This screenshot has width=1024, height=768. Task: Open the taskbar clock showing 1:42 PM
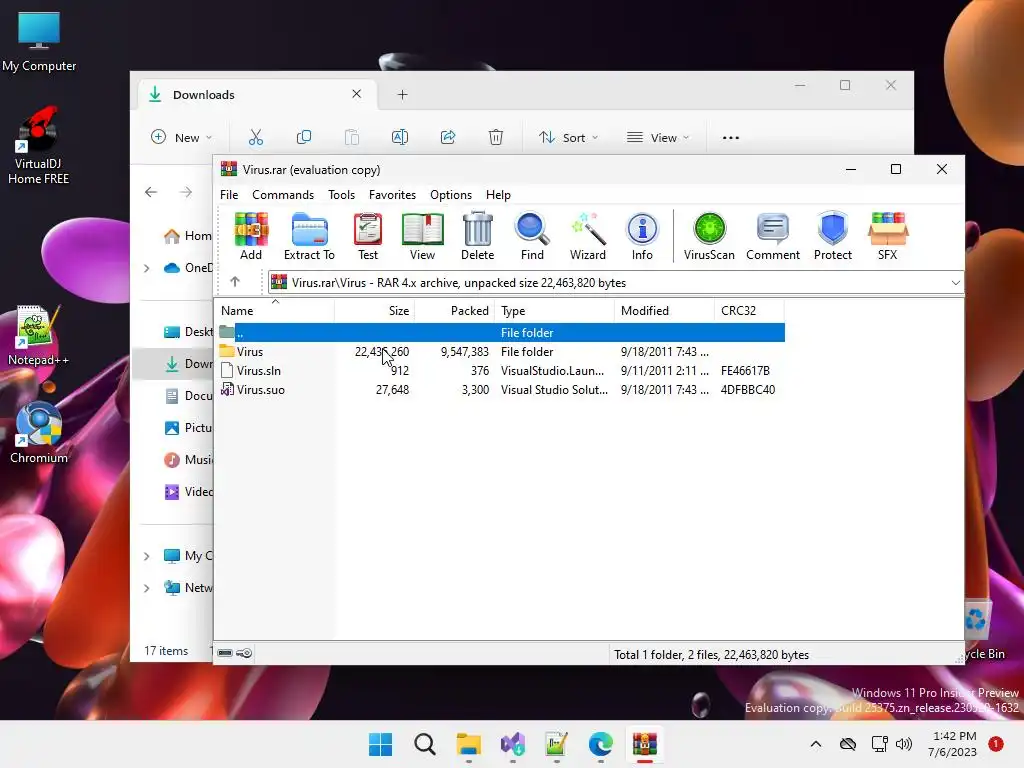coord(952,744)
